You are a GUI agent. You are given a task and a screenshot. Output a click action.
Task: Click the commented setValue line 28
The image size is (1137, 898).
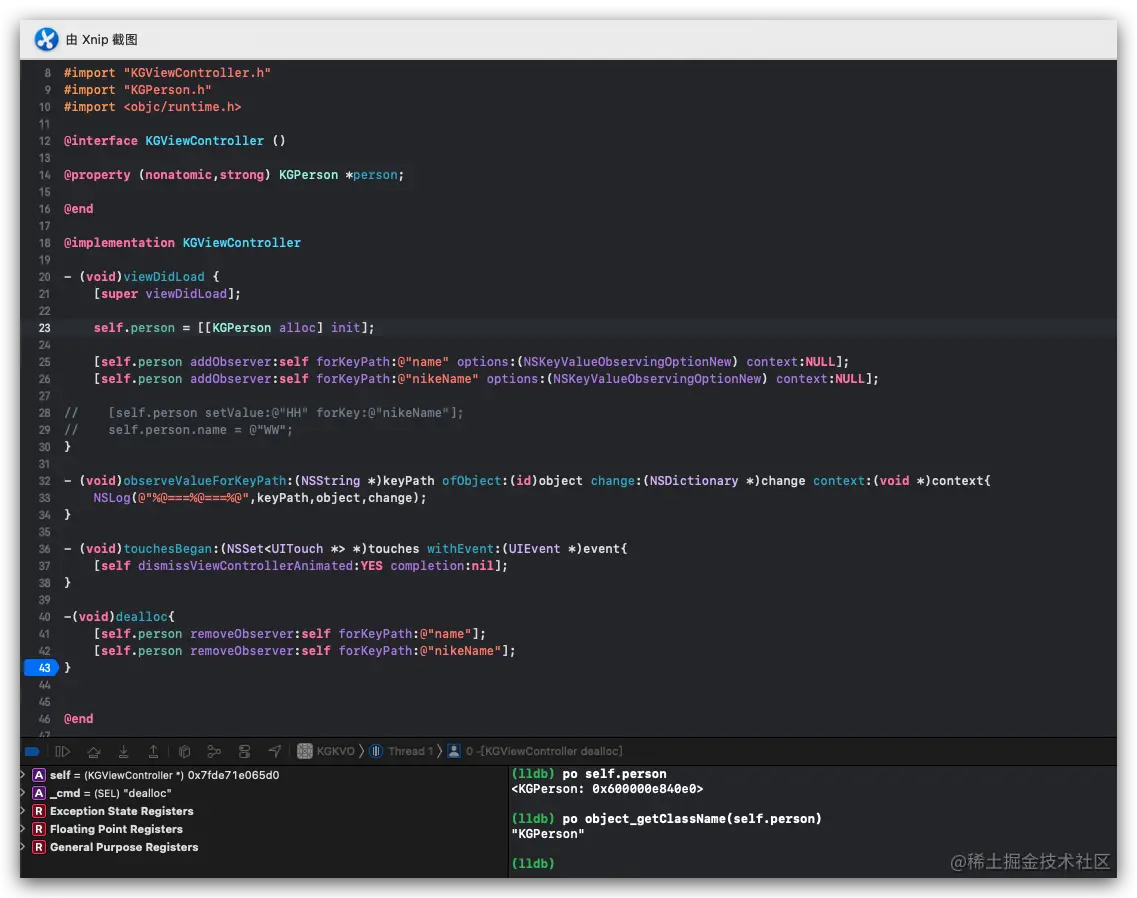pos(264,413)
